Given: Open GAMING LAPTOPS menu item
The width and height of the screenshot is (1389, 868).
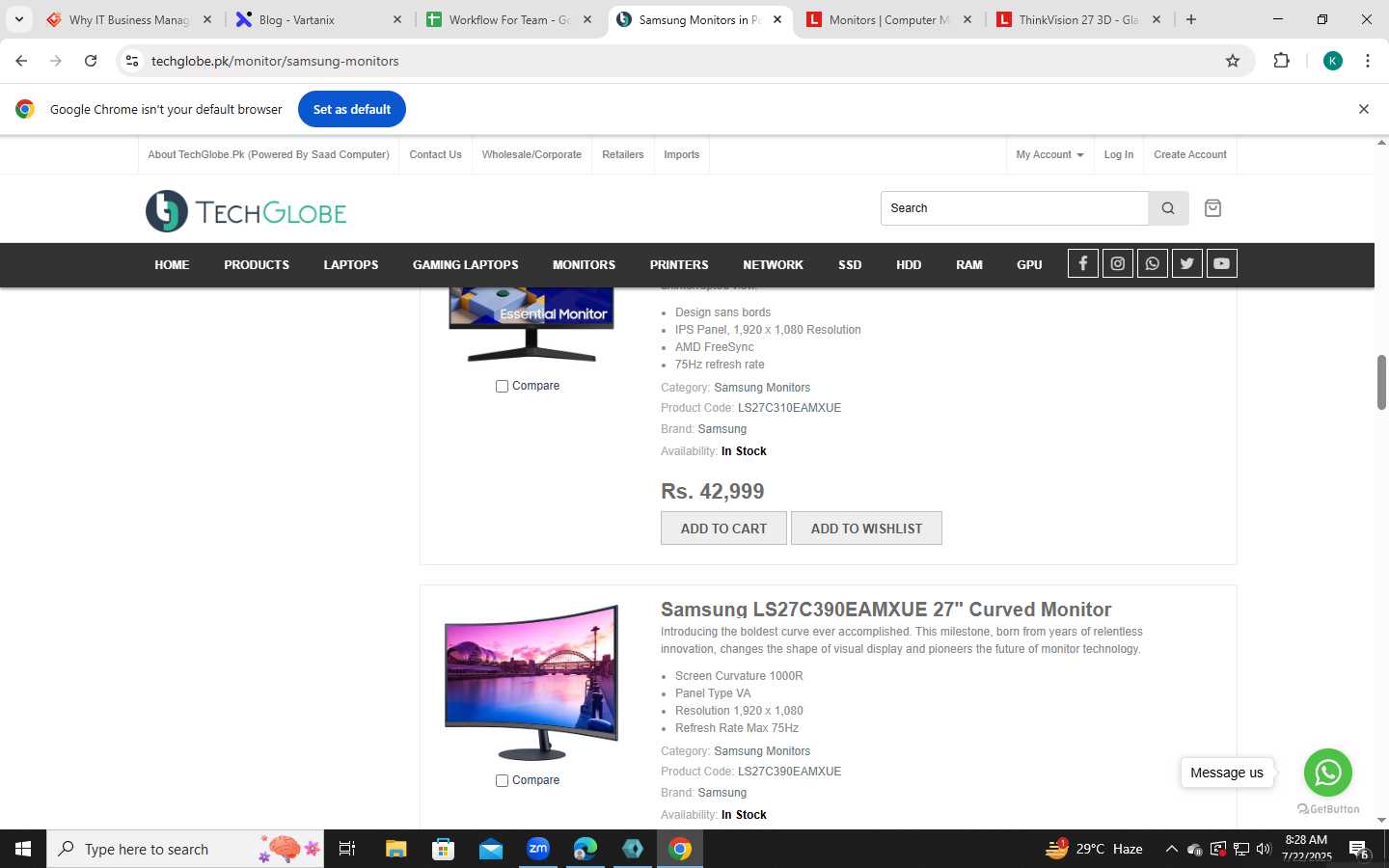Looking at the screenshot, I should click(466, 264).
